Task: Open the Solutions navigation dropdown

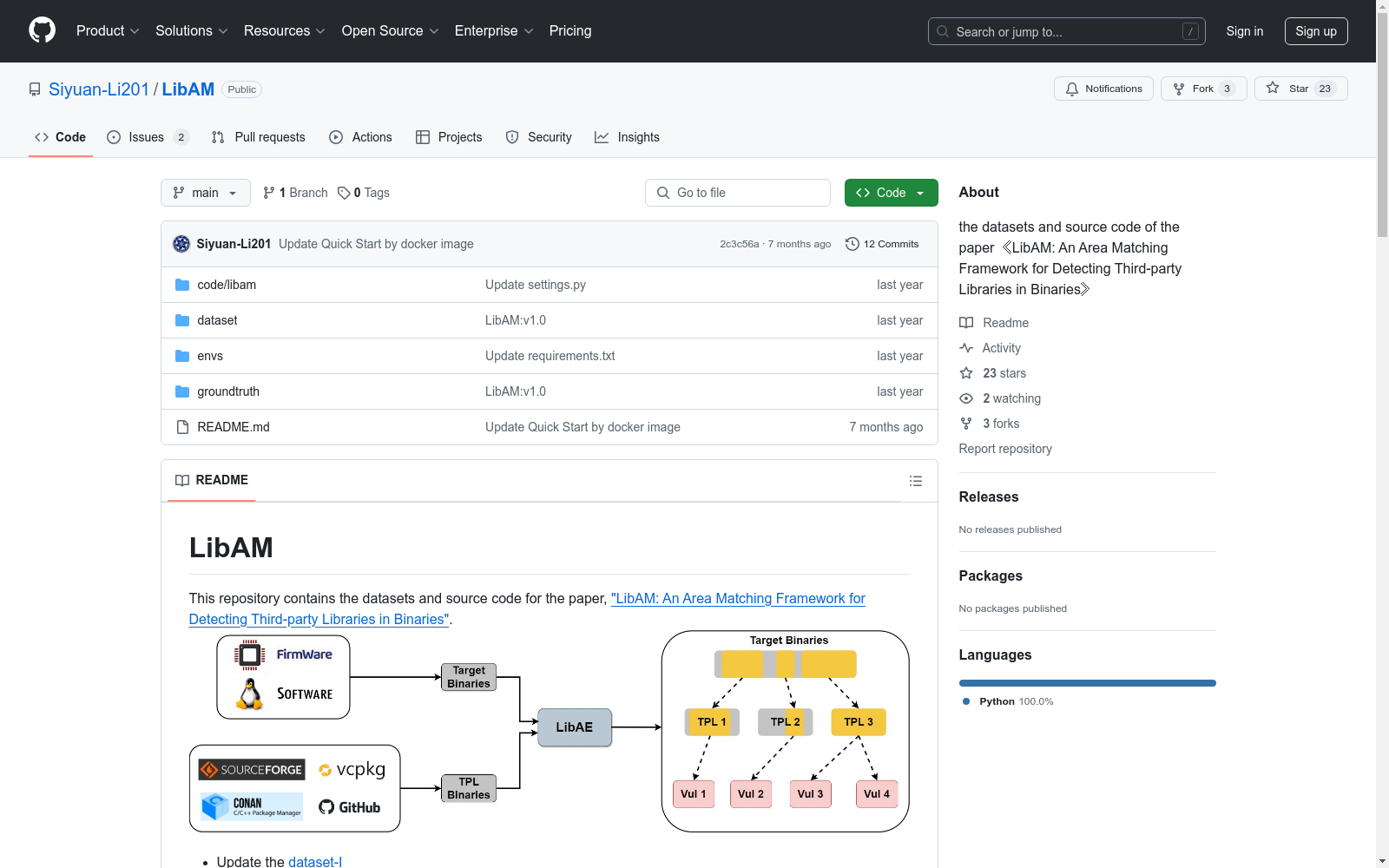Action: [x=191, y=31]
